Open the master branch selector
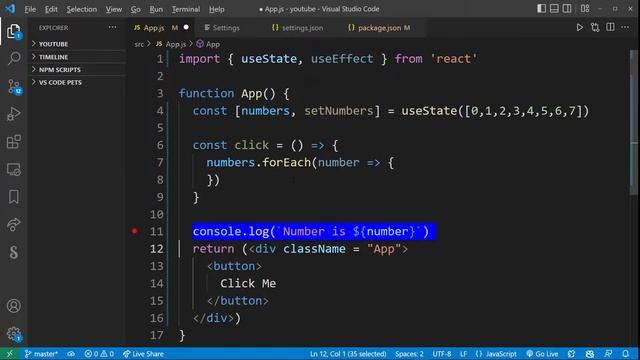The width and height of the screenshot is (640, 360). 41,354
